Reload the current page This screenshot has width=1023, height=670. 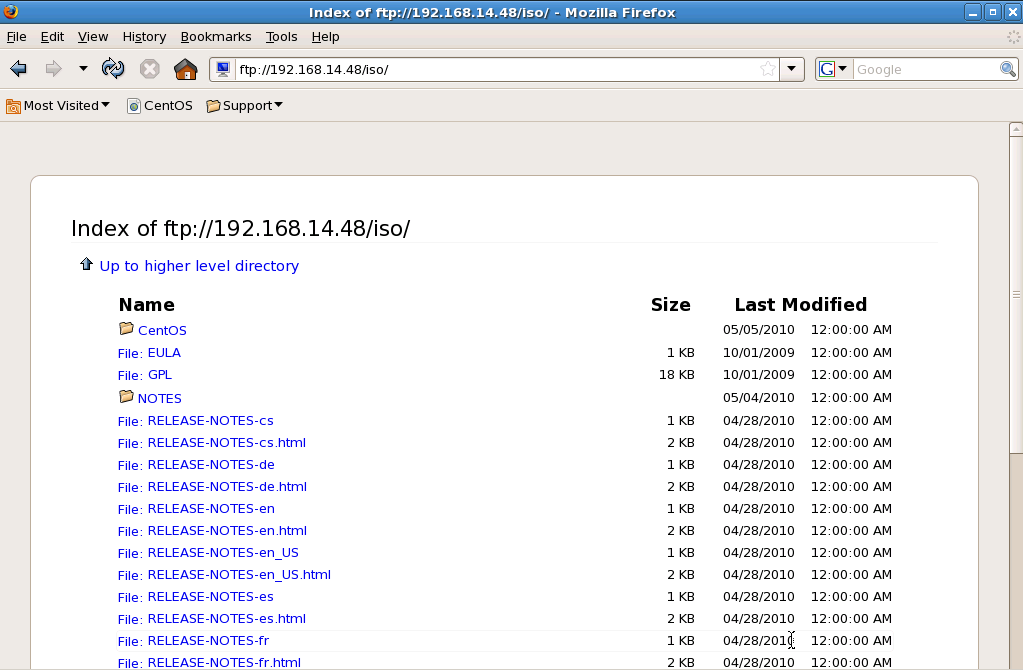pos(113,69)
